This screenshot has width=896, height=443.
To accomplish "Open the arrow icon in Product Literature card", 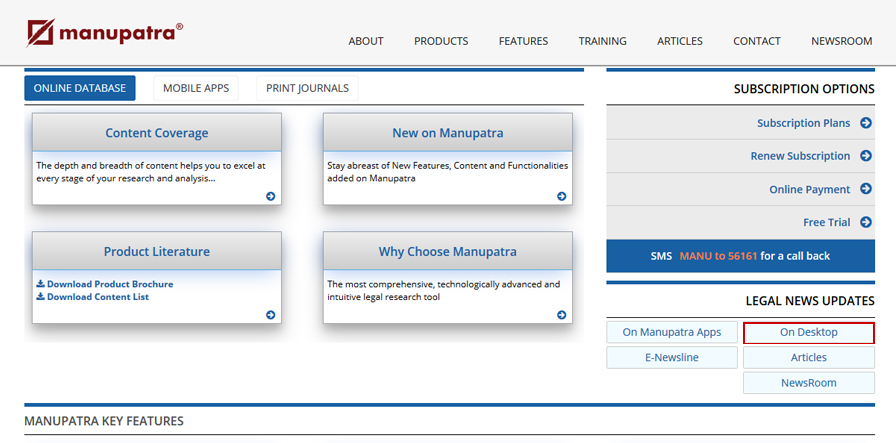I will click(x=270, y=315).
